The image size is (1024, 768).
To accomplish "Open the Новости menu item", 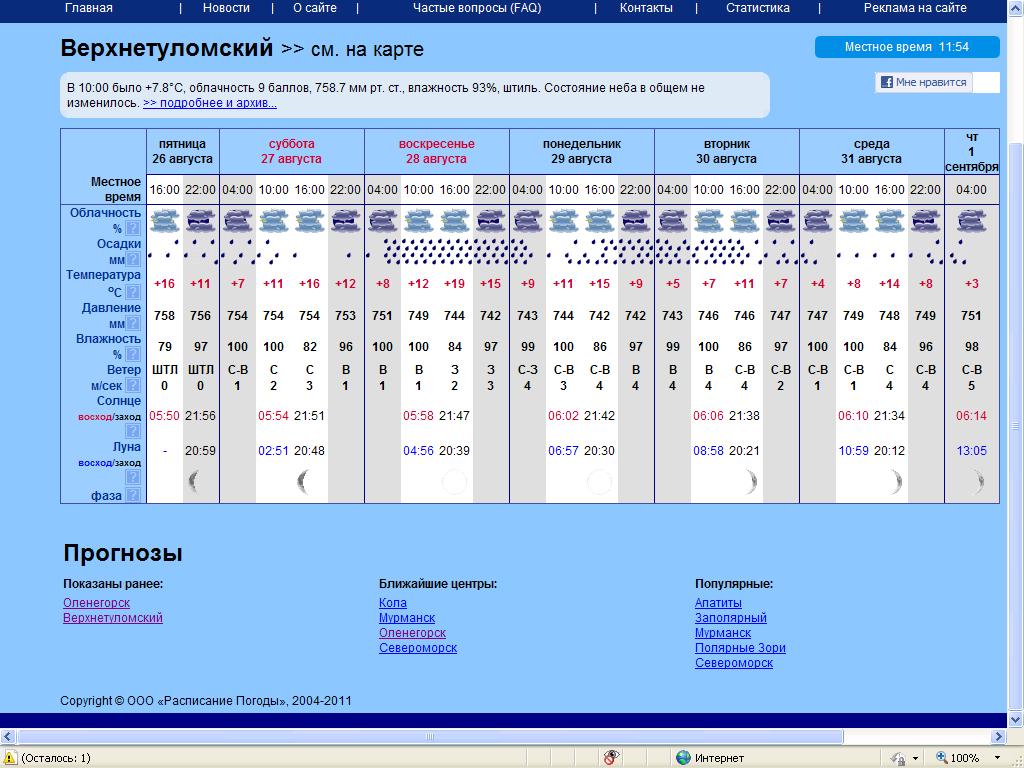I will tap(226, 8).
